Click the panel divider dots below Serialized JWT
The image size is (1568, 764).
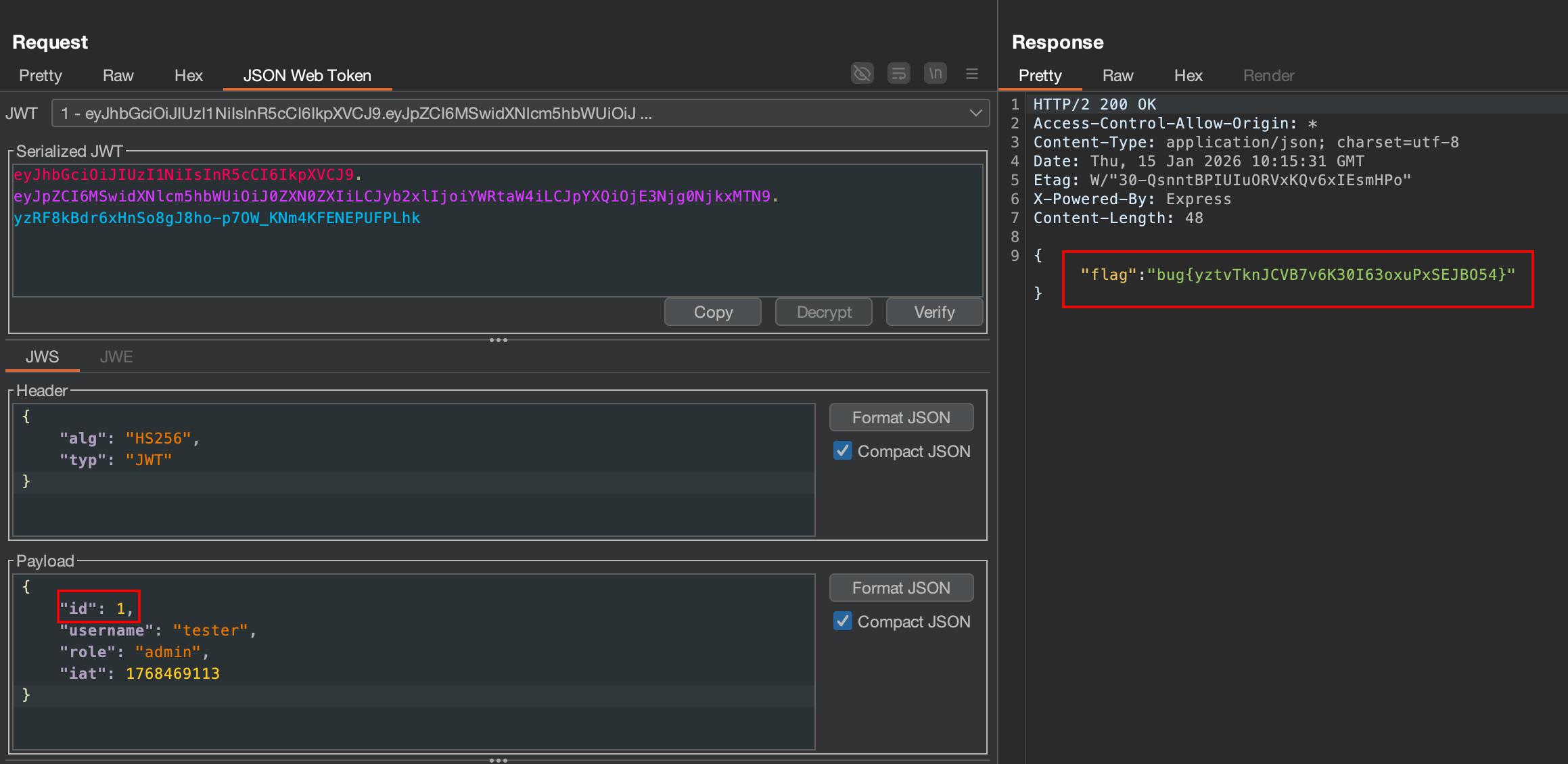(x=499, y=340)
